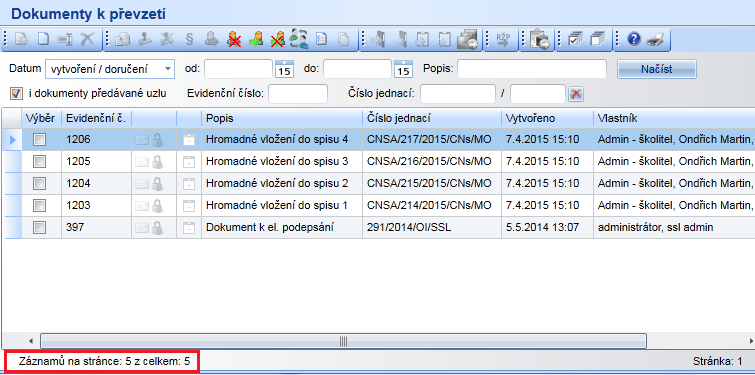Click the Evidenční číslo input field
The image size is (755, 375).
point(298,94)
